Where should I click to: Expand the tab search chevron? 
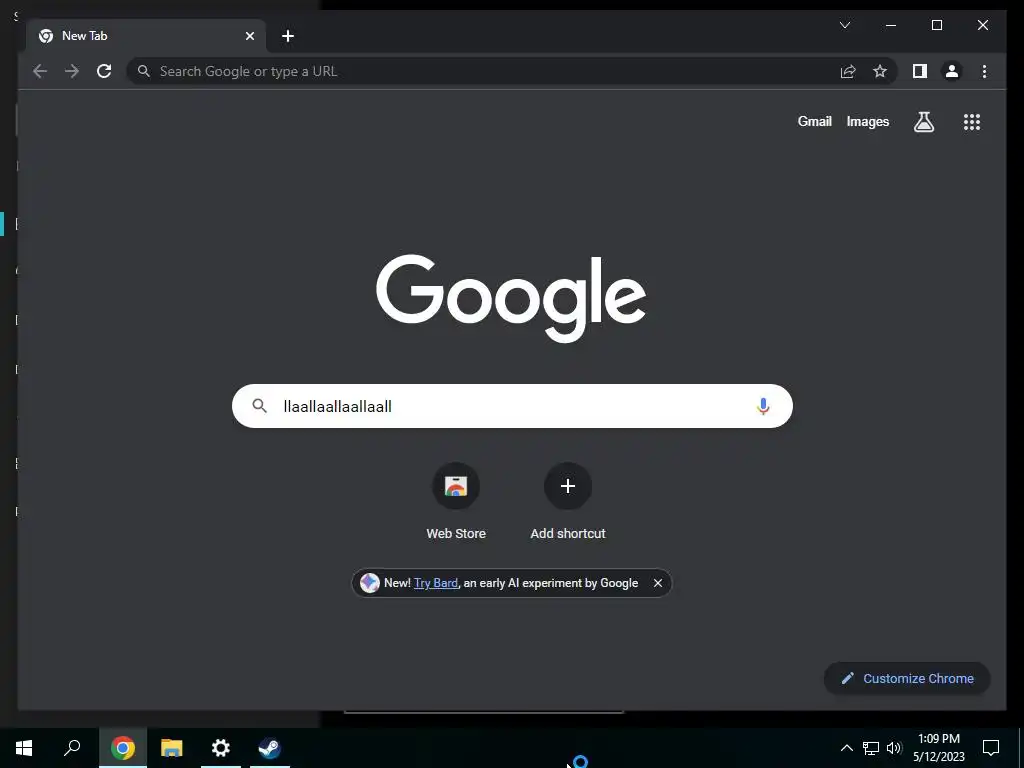click(x=844, y=25)
